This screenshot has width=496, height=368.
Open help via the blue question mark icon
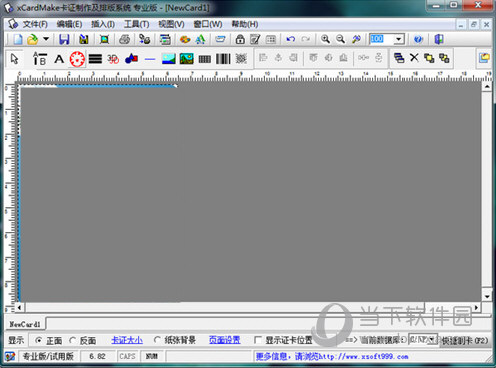click(x=418, y=39)
